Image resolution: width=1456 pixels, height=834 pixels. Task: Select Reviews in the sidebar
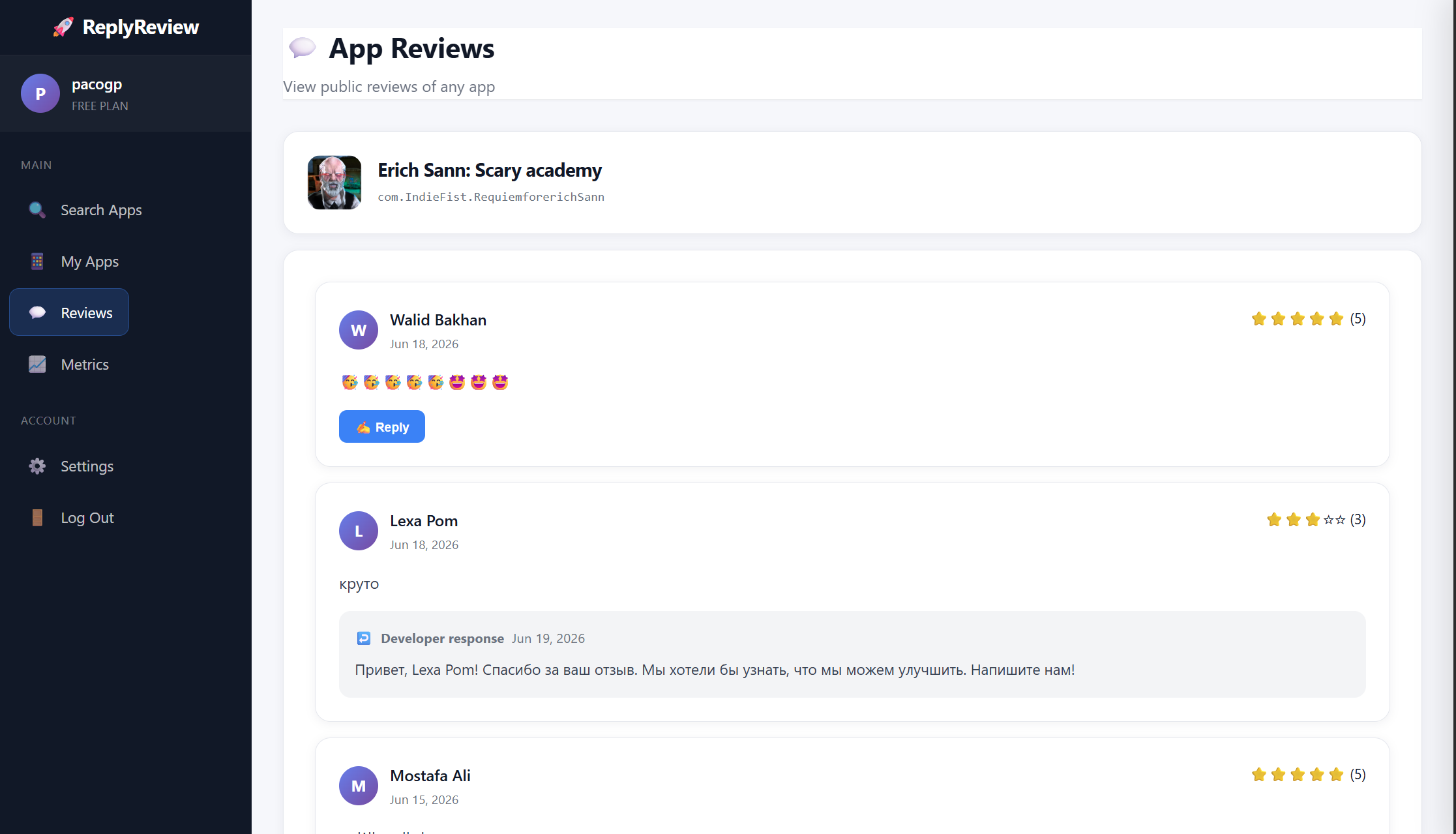[x=69, y=312]
